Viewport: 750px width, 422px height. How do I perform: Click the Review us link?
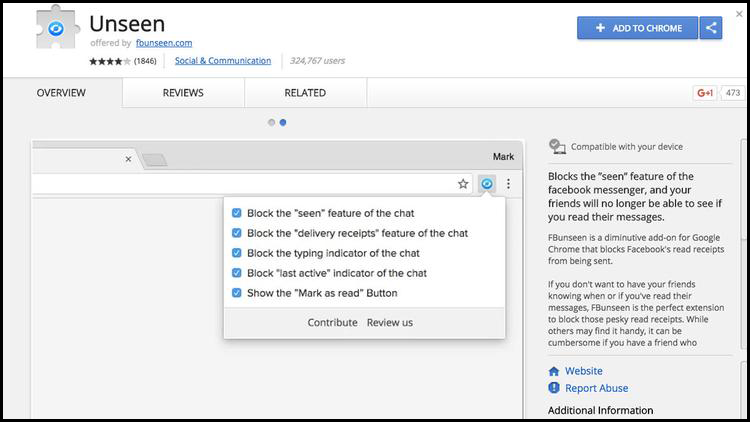tap(390, 322)
